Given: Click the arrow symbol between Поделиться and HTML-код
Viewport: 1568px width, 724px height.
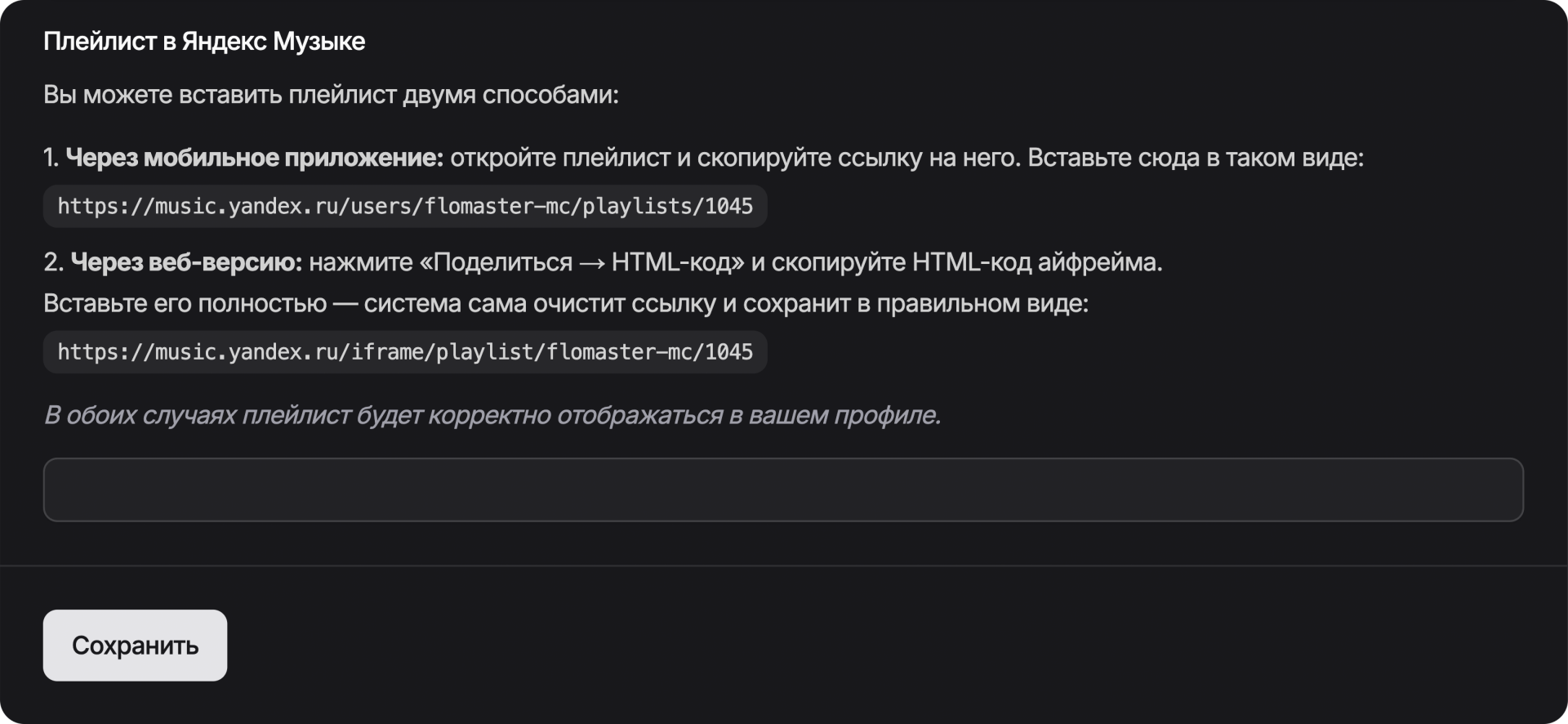Looking at the screenshot, I should [592, 262].
